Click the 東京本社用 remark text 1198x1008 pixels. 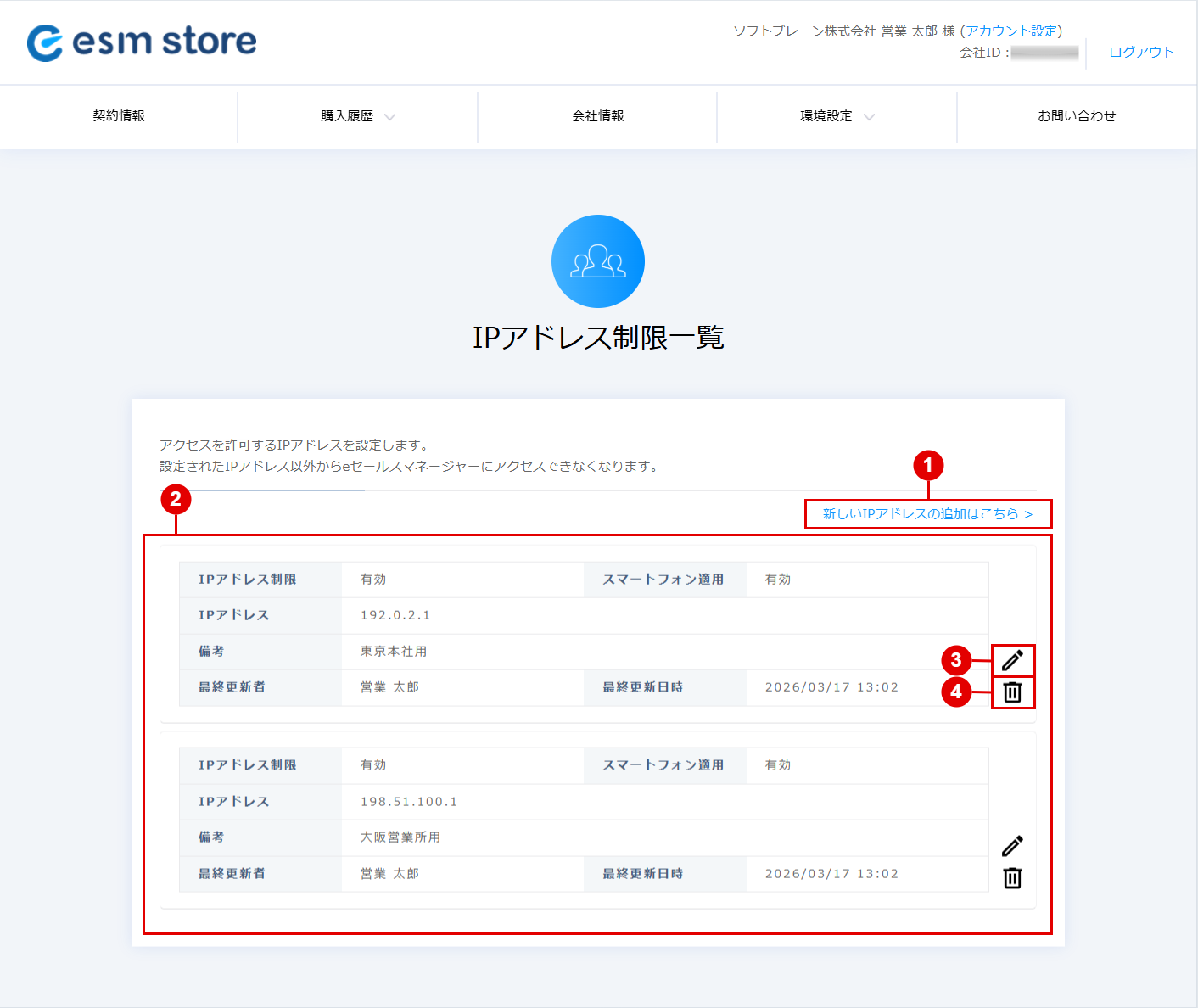pyautogui.click(x=394, y=652)
